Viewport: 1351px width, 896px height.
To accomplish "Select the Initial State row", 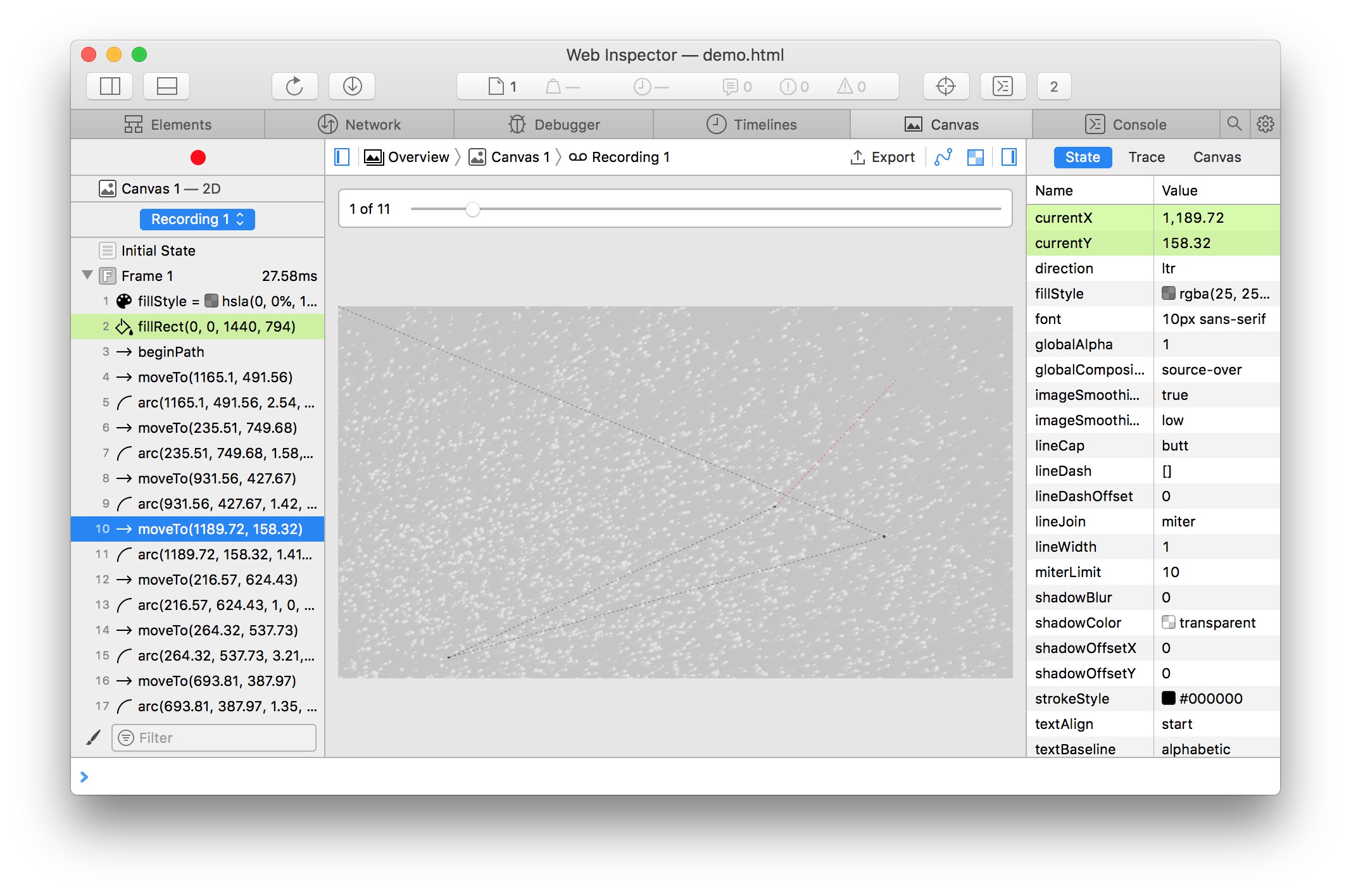I will [x=198, y=251].
